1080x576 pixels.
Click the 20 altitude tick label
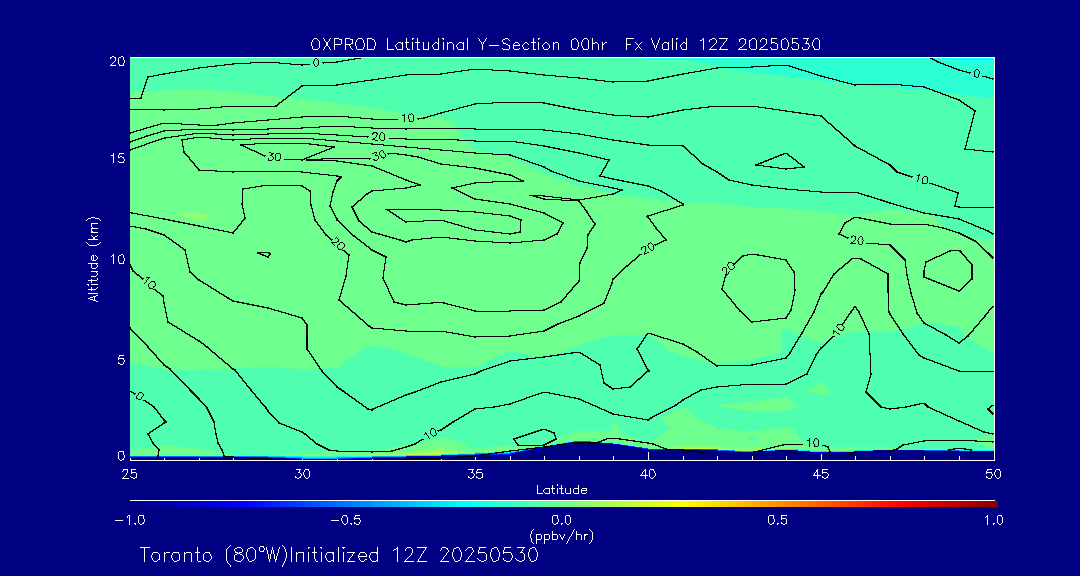point(115,61)
